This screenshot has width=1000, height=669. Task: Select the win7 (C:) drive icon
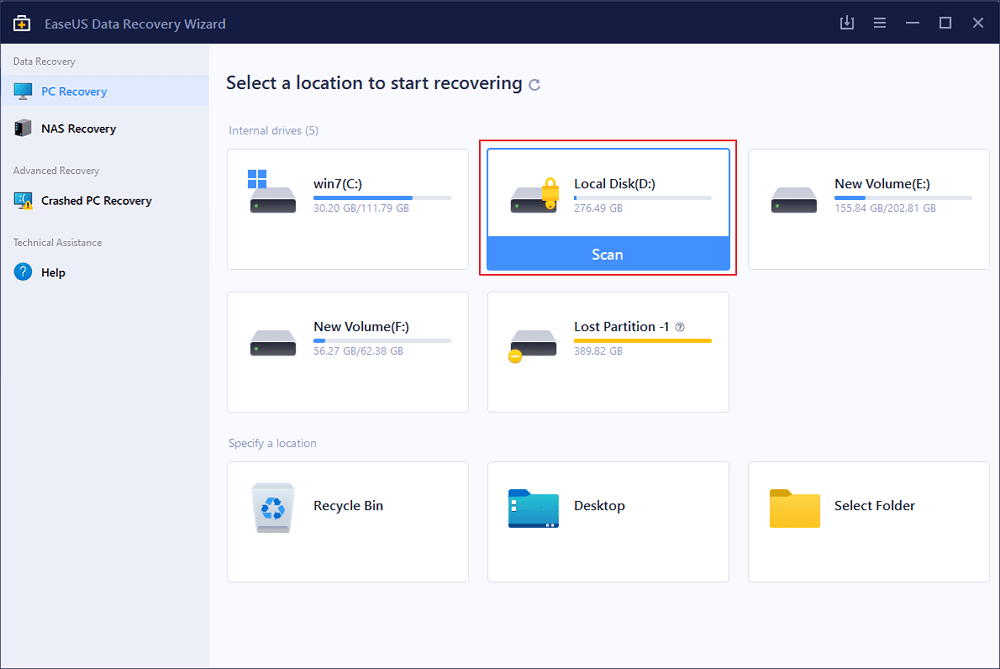coord(272,194)
